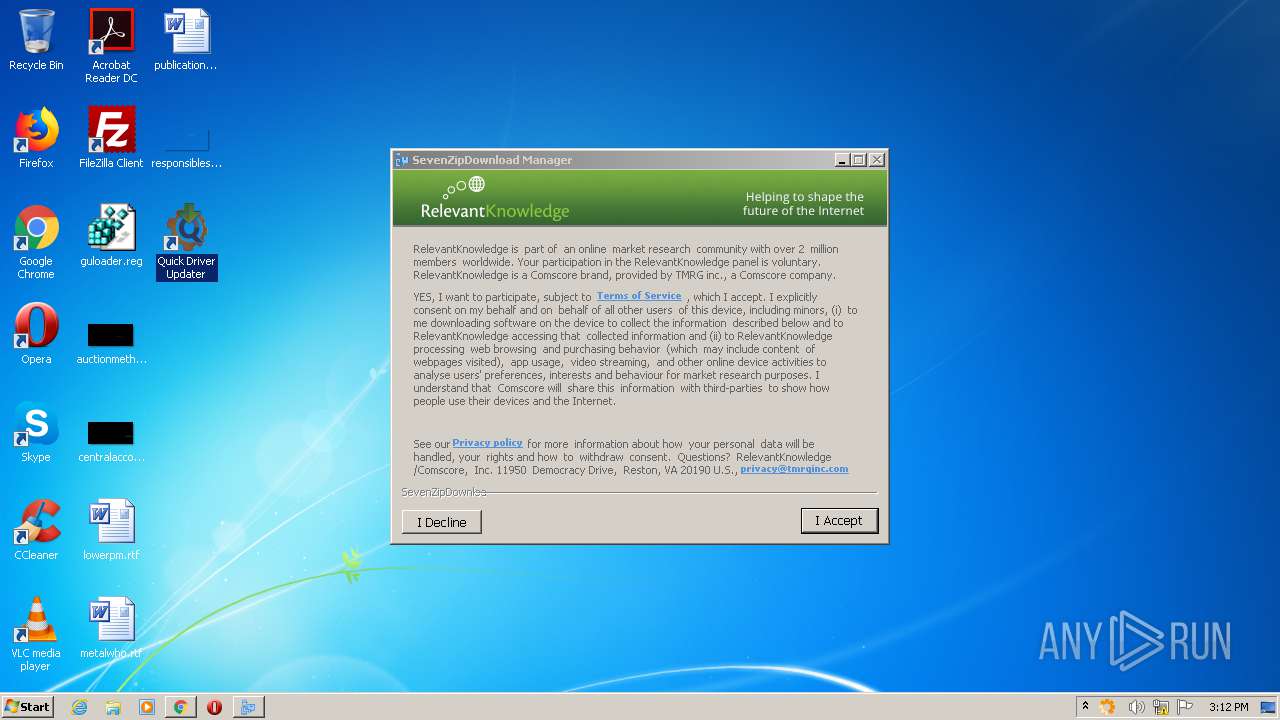
Task: Select the guloader.reg registry file
Action: click(x=111, y=237)
